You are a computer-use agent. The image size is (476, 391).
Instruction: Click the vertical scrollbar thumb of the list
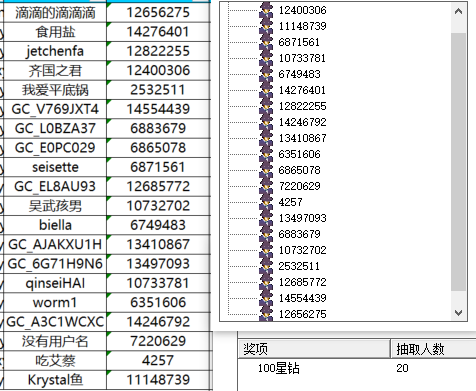[458, 162]
